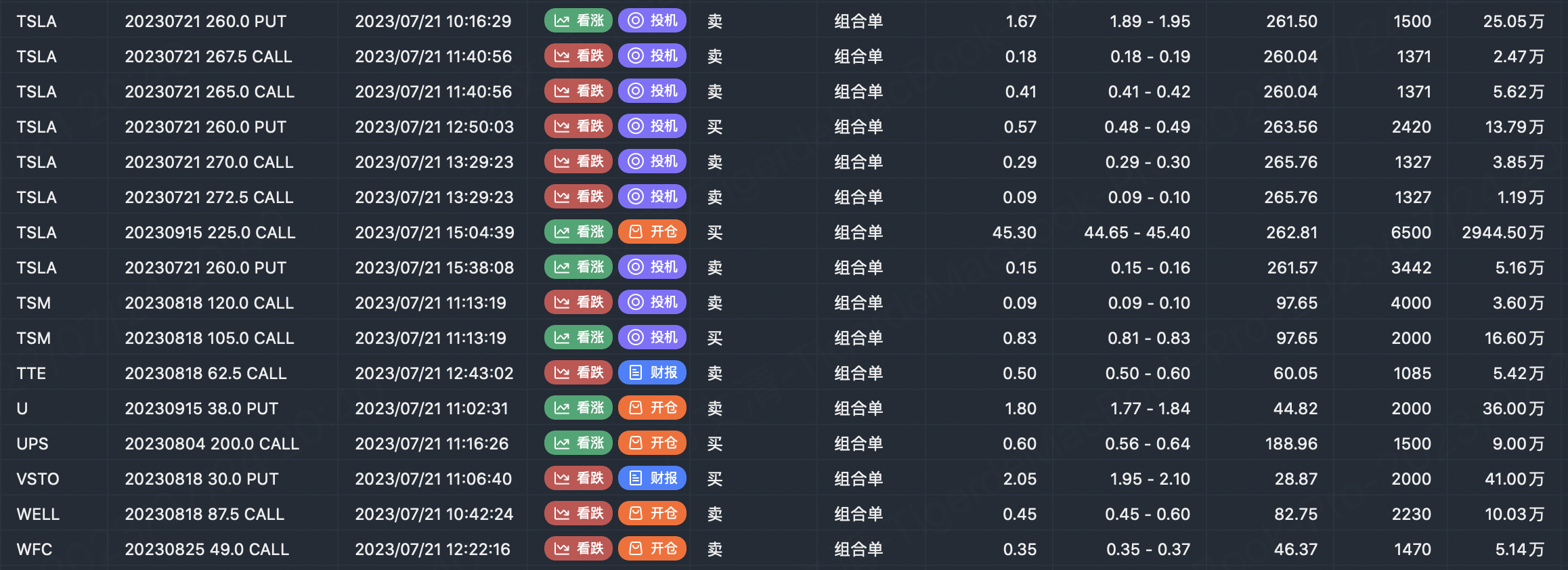Viewport: 1568px width, 570px height.
Task: Click contract '20230818 120.0 CALL'
Action: 209,303
